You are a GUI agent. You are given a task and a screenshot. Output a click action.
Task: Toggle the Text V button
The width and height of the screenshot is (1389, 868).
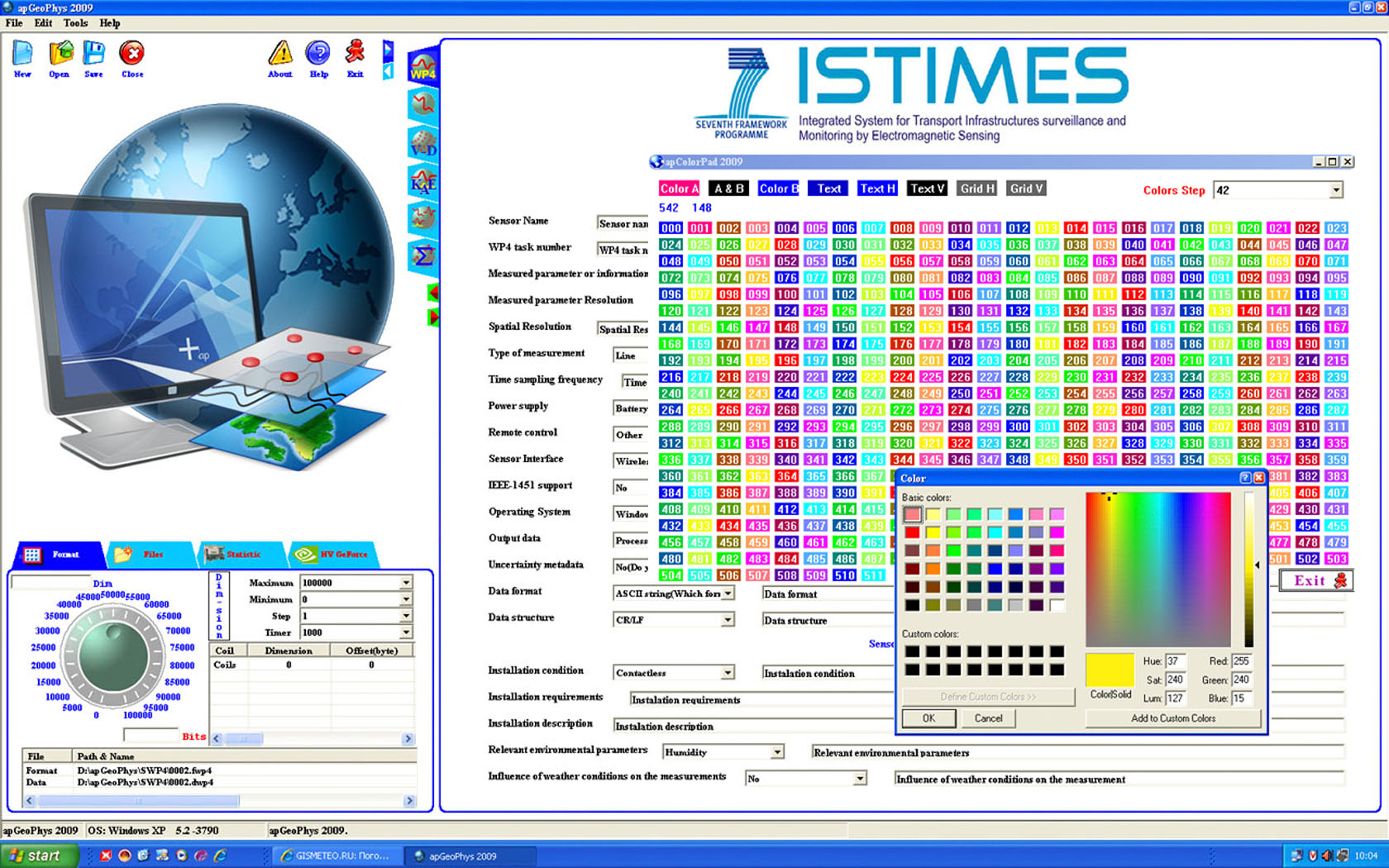(927, 188)
